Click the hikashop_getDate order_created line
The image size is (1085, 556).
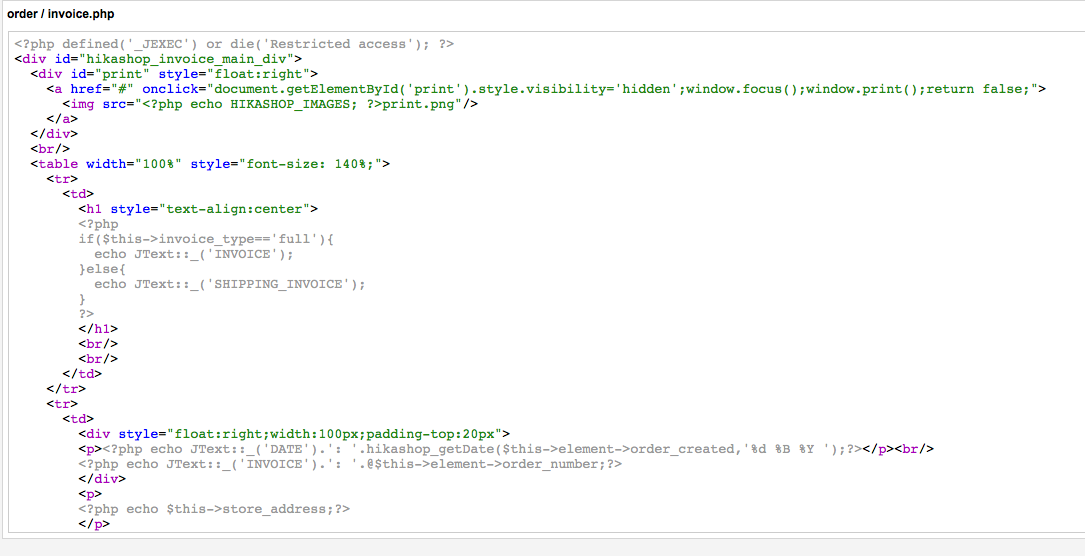(x=506, y=449)
